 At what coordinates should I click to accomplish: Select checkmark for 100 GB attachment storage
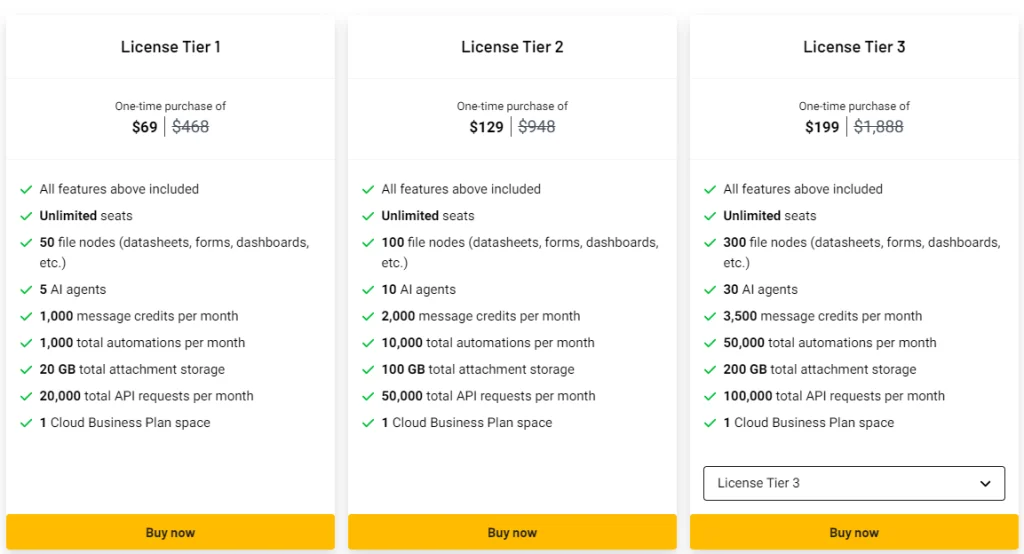click(368, 370)
